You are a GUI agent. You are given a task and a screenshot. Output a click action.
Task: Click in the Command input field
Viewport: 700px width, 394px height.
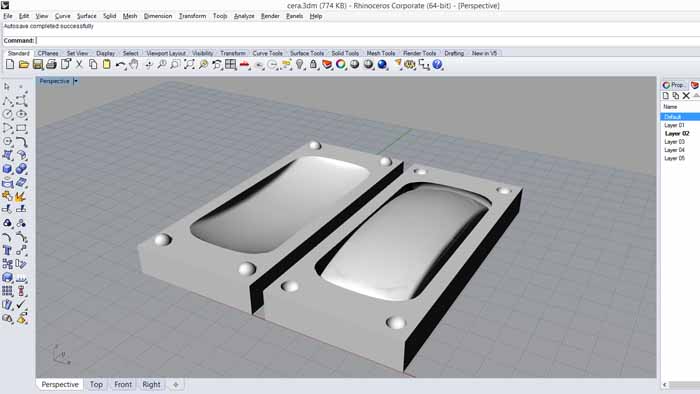click(x=366, y=41)
